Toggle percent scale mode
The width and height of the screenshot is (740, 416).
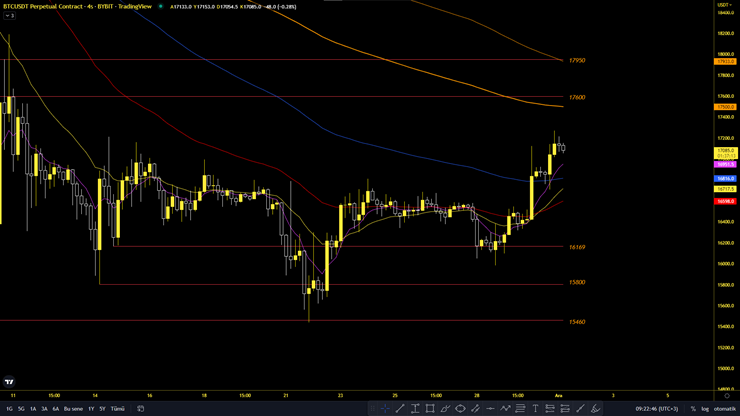coord(693,408)
